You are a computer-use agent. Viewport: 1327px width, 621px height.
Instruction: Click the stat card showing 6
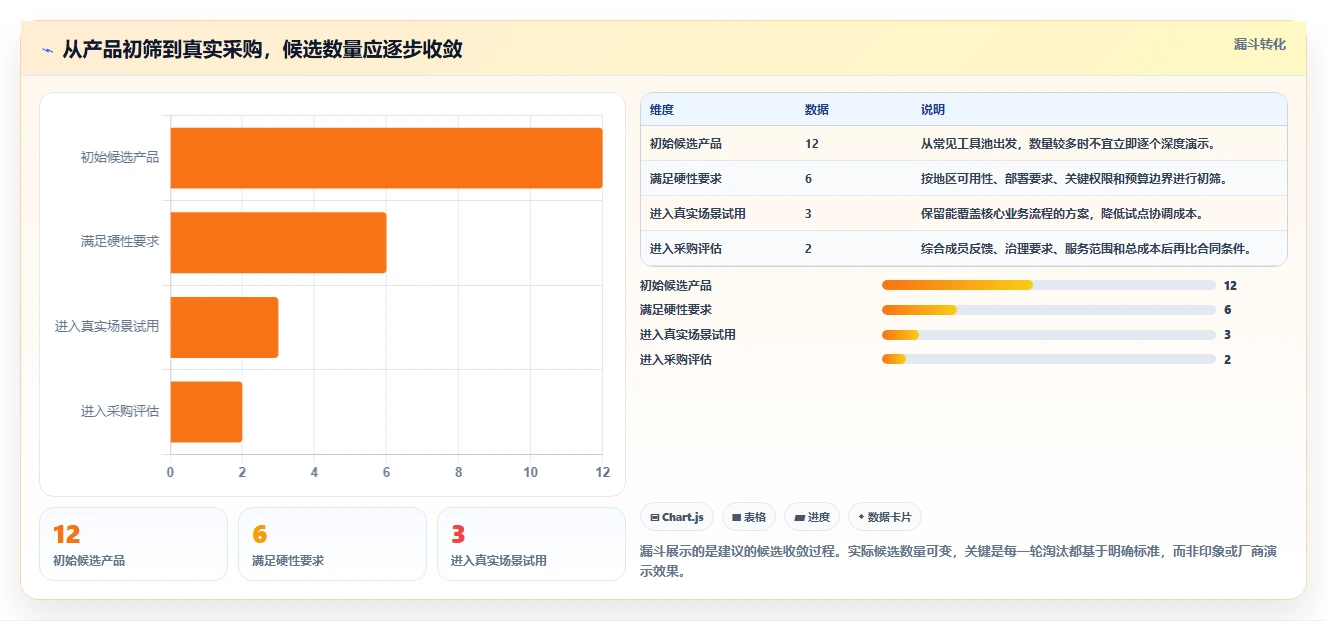(332, 544)
